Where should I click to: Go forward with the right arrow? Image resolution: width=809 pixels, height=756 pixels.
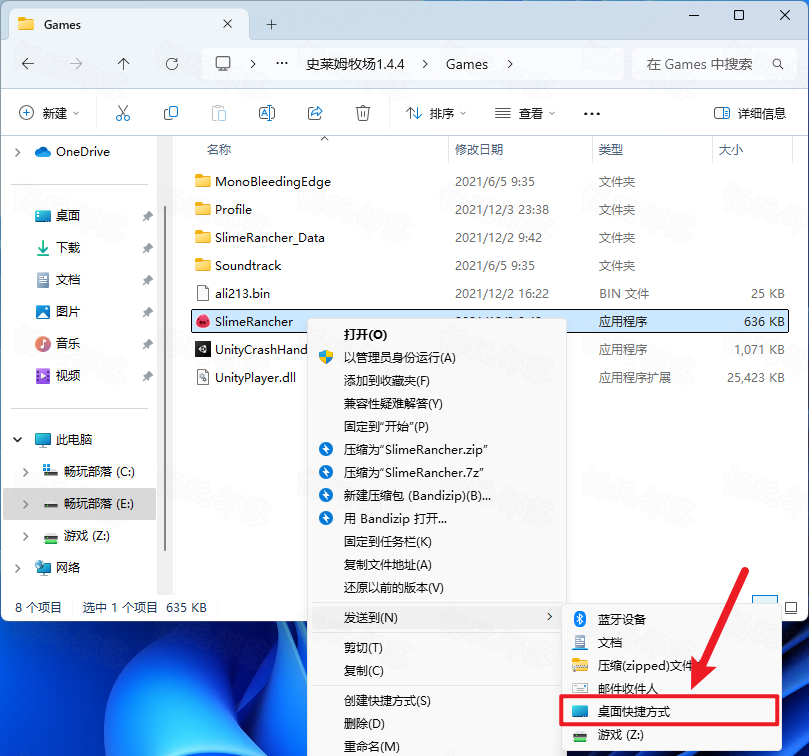[x=76, y=64]
